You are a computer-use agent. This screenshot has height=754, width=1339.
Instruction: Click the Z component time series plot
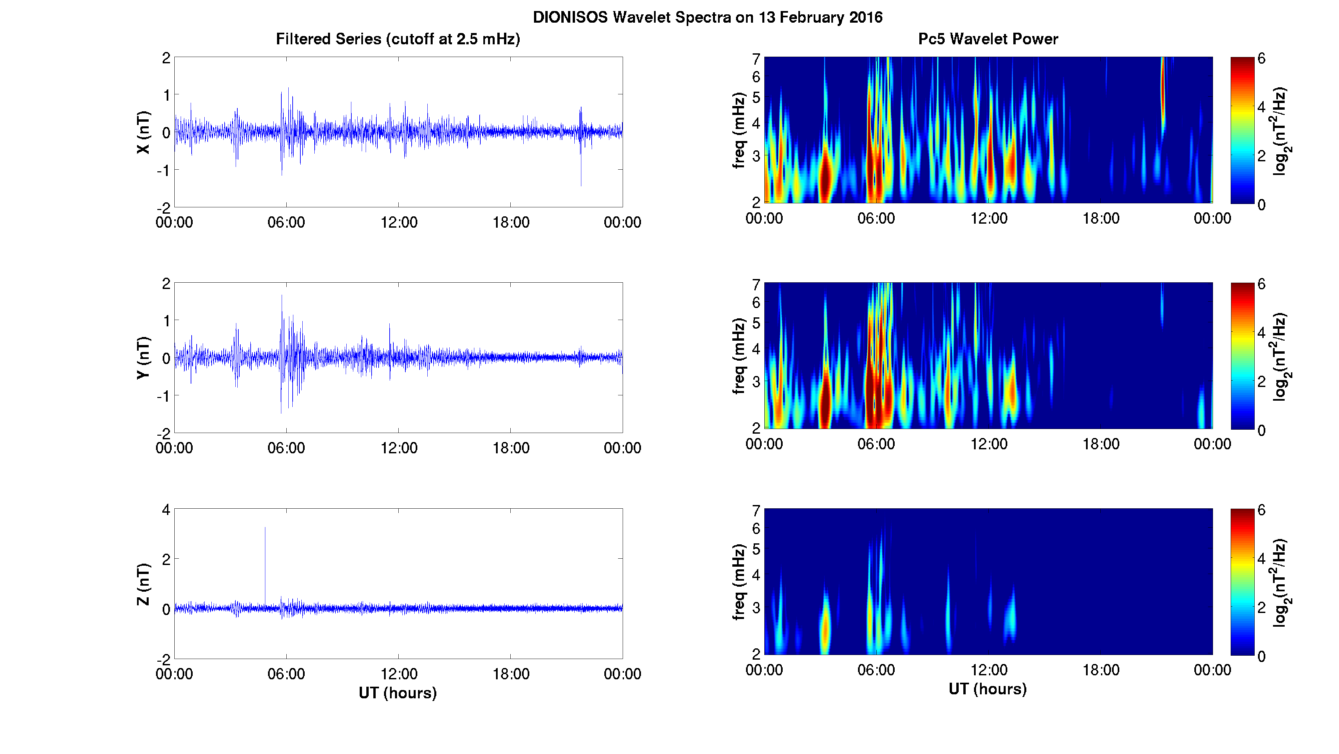click(398, 583)
